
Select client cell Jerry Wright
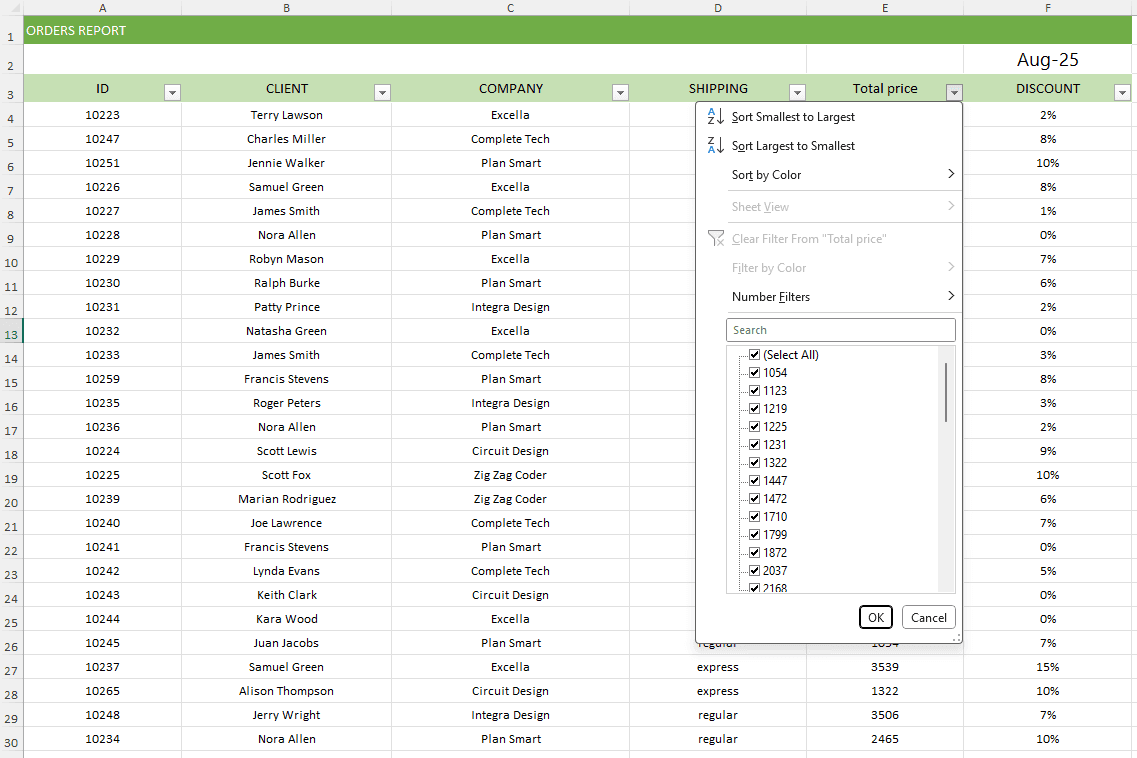tap(286, 715)
